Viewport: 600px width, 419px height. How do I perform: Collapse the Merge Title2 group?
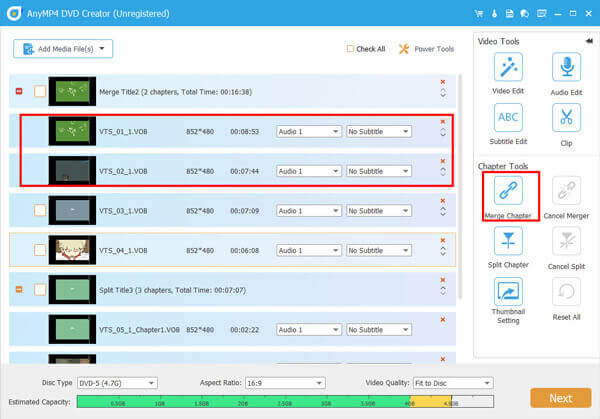pos(19,91)
